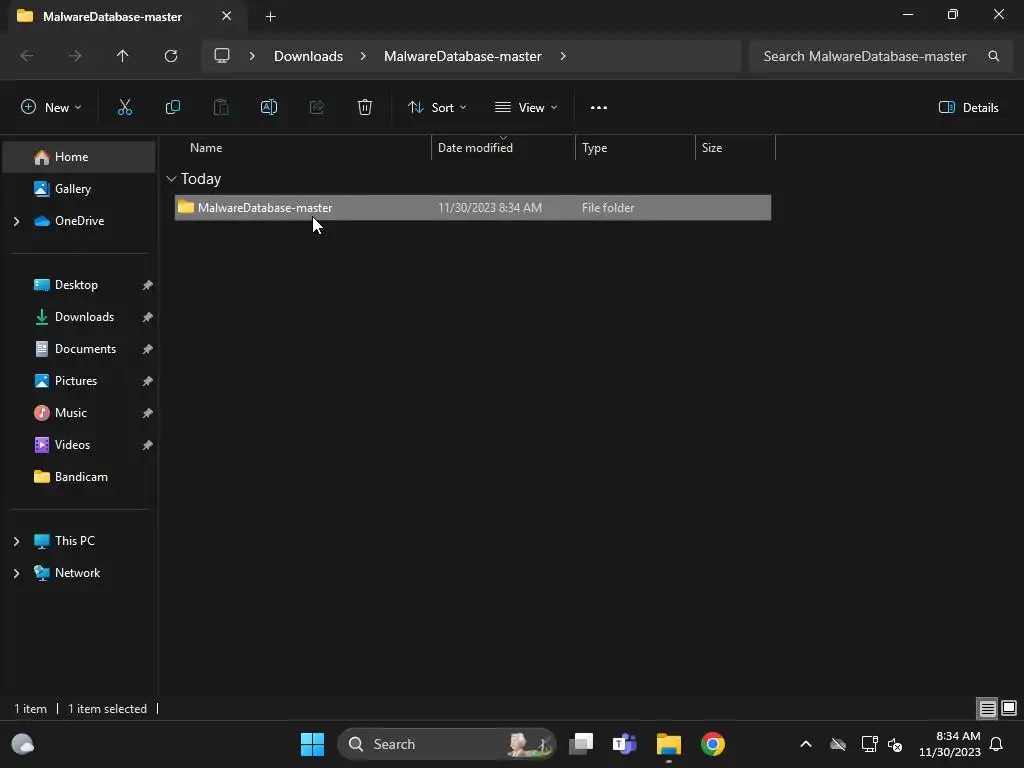
Task: Show hidden tray icons chevron
Action: click(806, 744)
